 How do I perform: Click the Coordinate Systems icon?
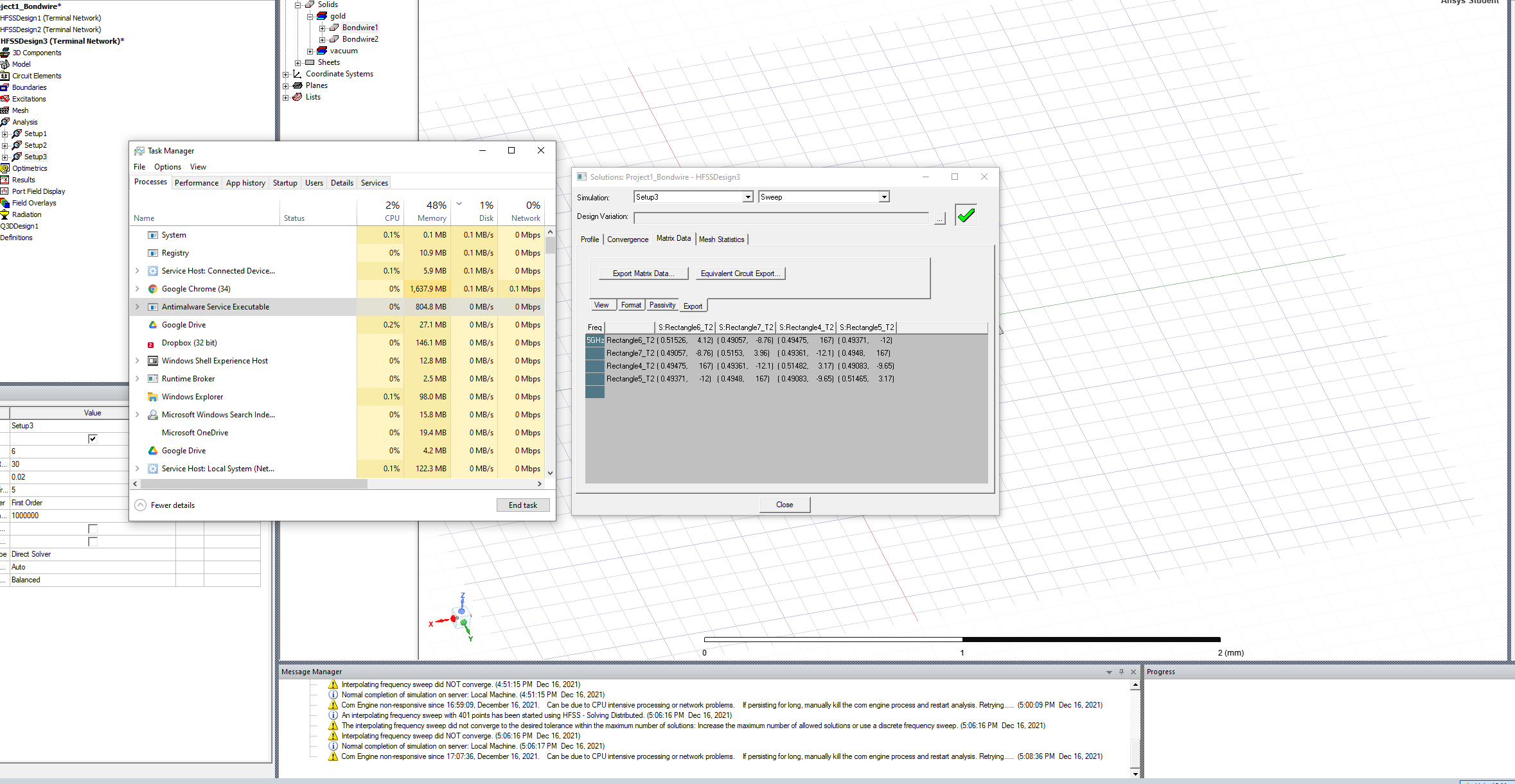297,74
